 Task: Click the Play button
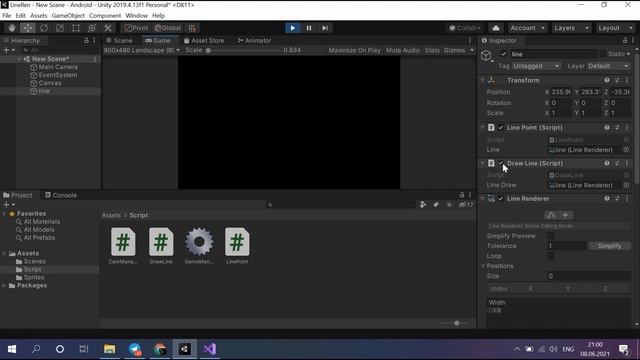(293, 28)
